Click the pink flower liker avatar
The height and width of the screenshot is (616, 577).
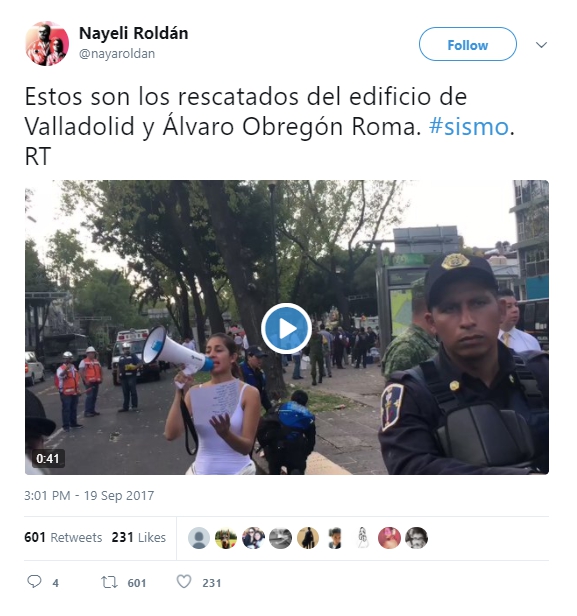[389, 538]
